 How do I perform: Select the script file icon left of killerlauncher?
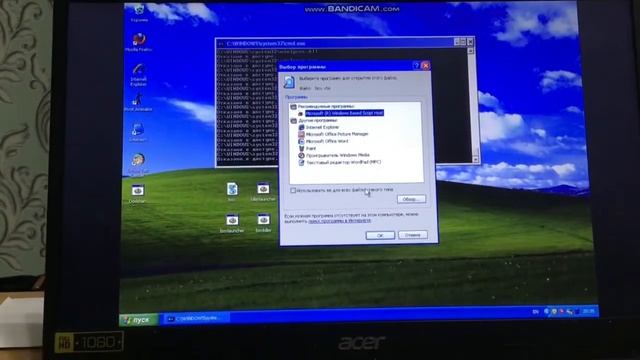[x=232, y=192]
